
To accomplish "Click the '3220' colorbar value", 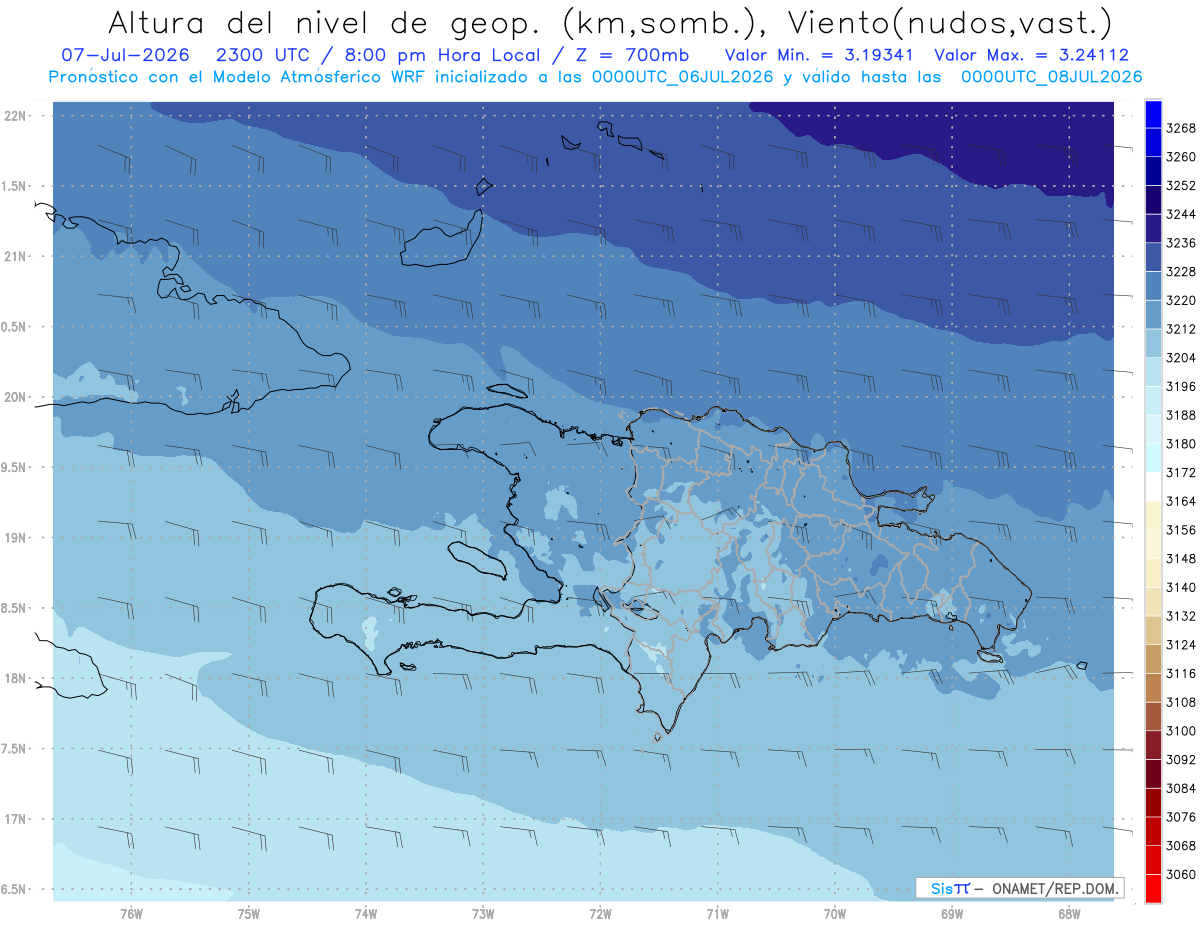I will click(1181, 300).
